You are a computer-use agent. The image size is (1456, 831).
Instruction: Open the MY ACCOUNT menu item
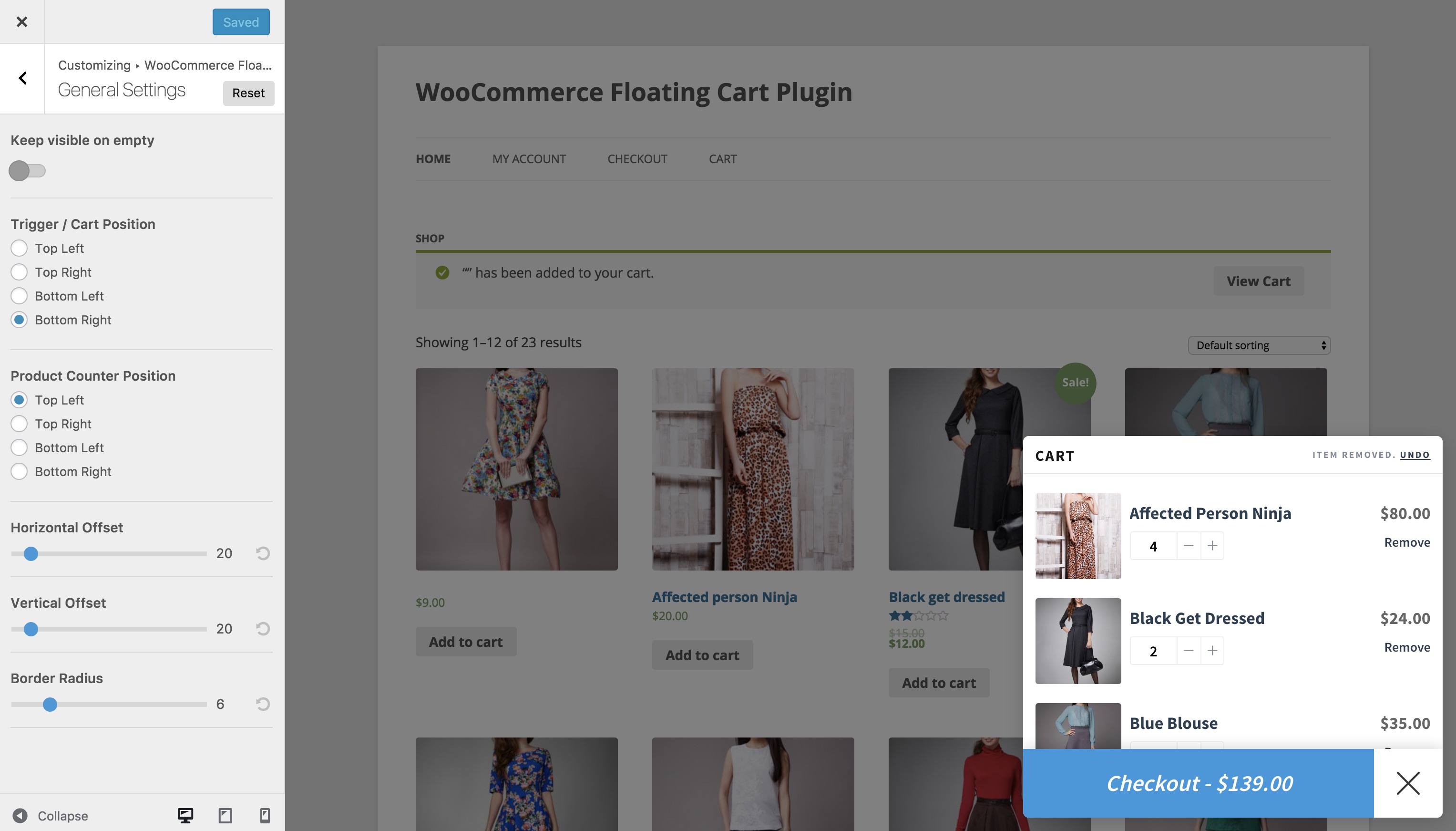[x=528, y=159]
